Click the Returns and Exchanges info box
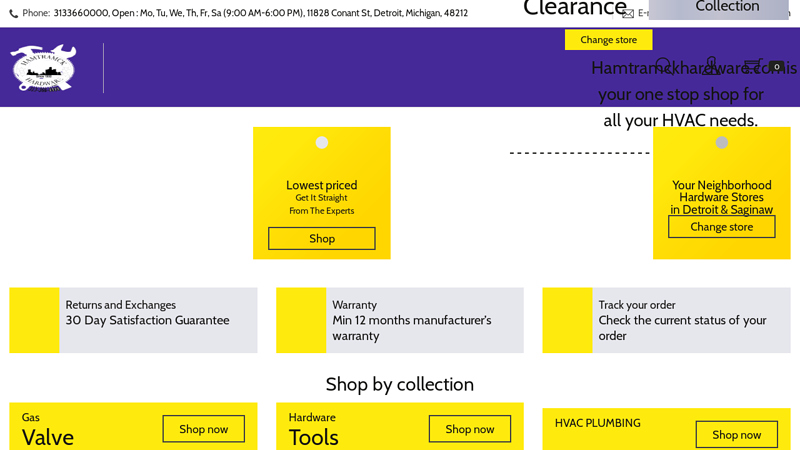 tap(133, 320)
